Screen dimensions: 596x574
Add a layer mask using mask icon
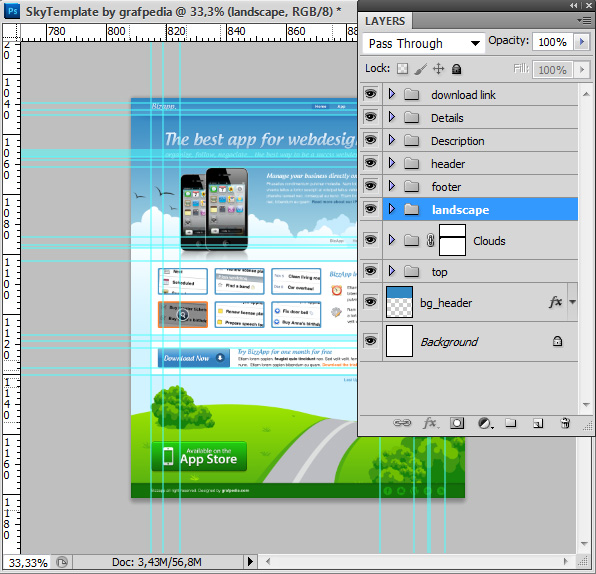click(457, 423)
